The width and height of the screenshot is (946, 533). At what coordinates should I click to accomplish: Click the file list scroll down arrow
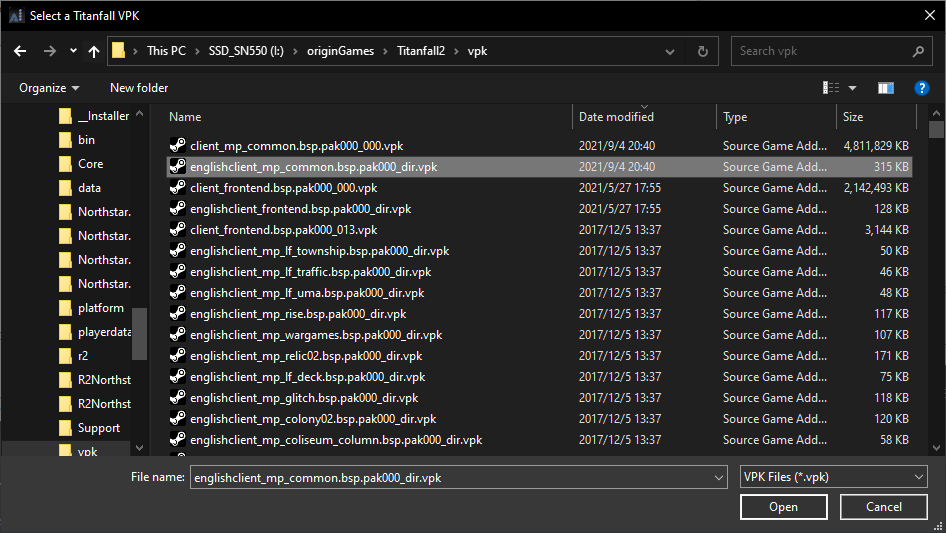936,448
